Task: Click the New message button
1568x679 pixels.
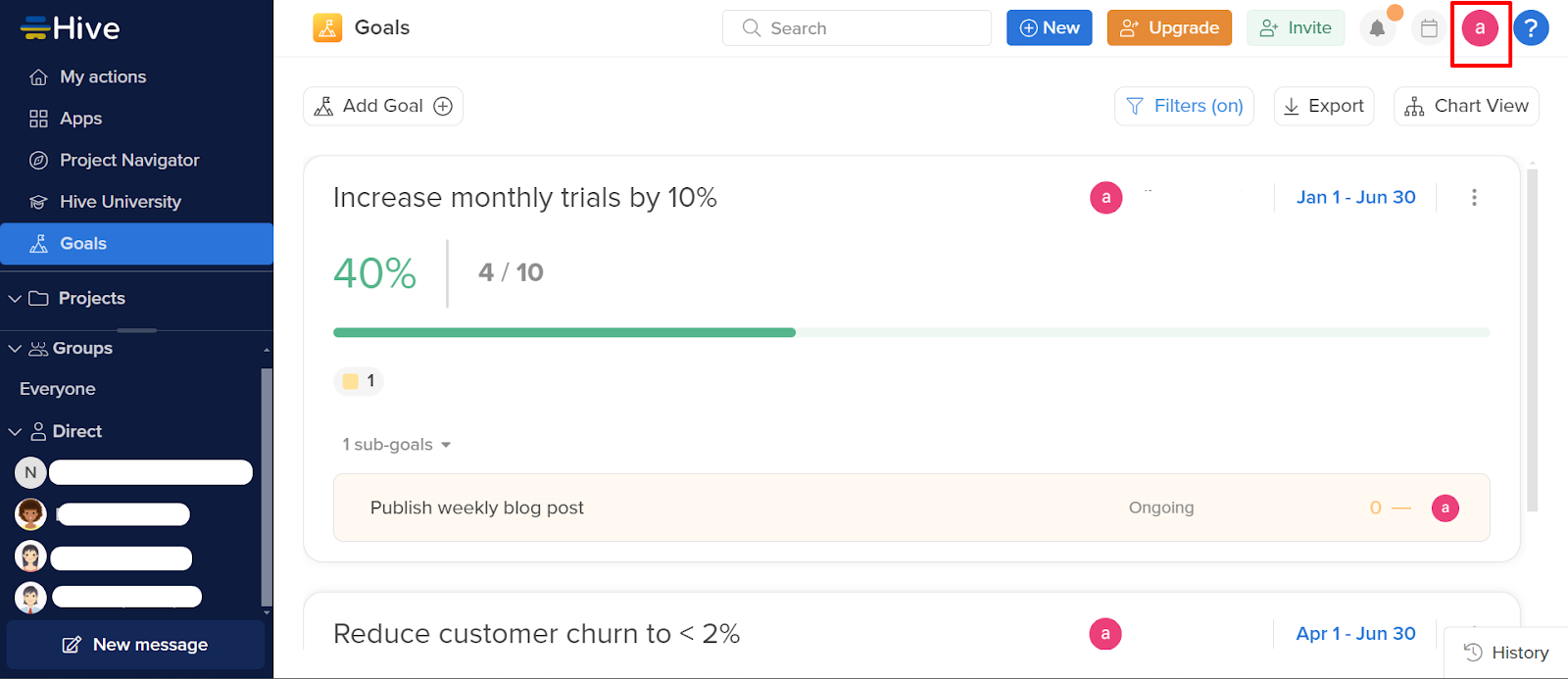Action: pyautogui.click(x=135, y=645)
